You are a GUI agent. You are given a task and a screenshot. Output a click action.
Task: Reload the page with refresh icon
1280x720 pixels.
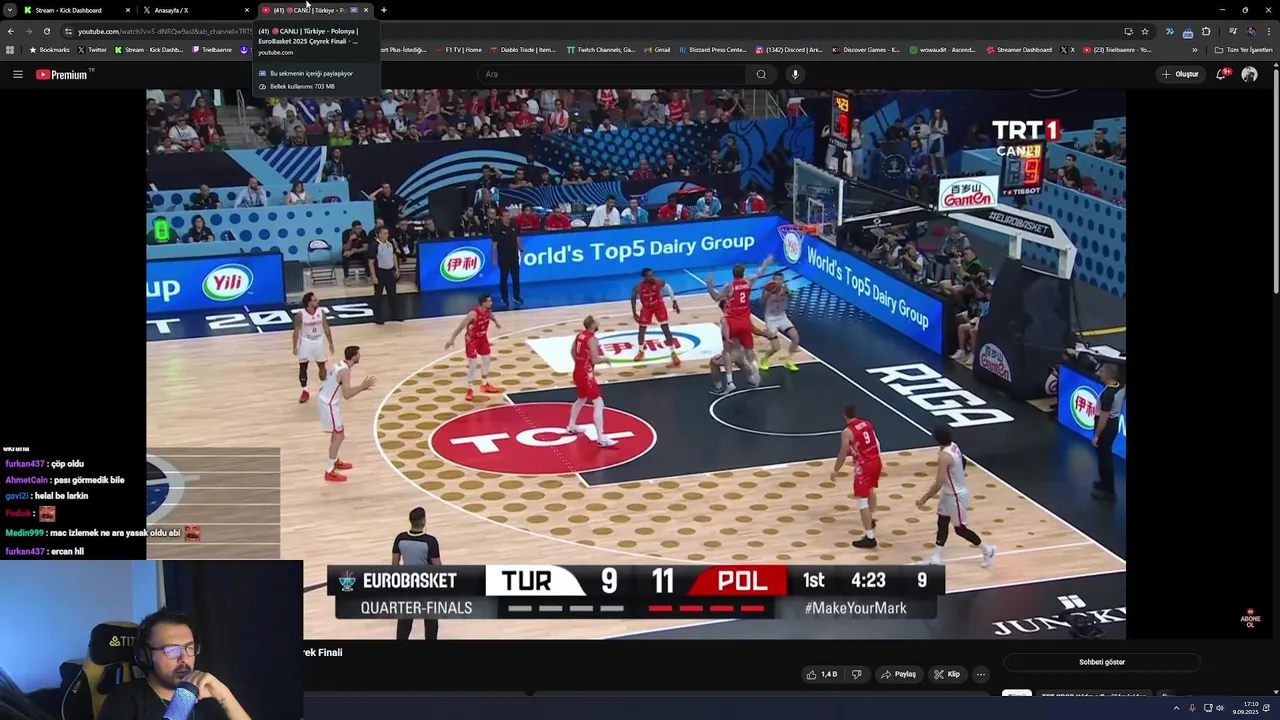pos(46,31)
